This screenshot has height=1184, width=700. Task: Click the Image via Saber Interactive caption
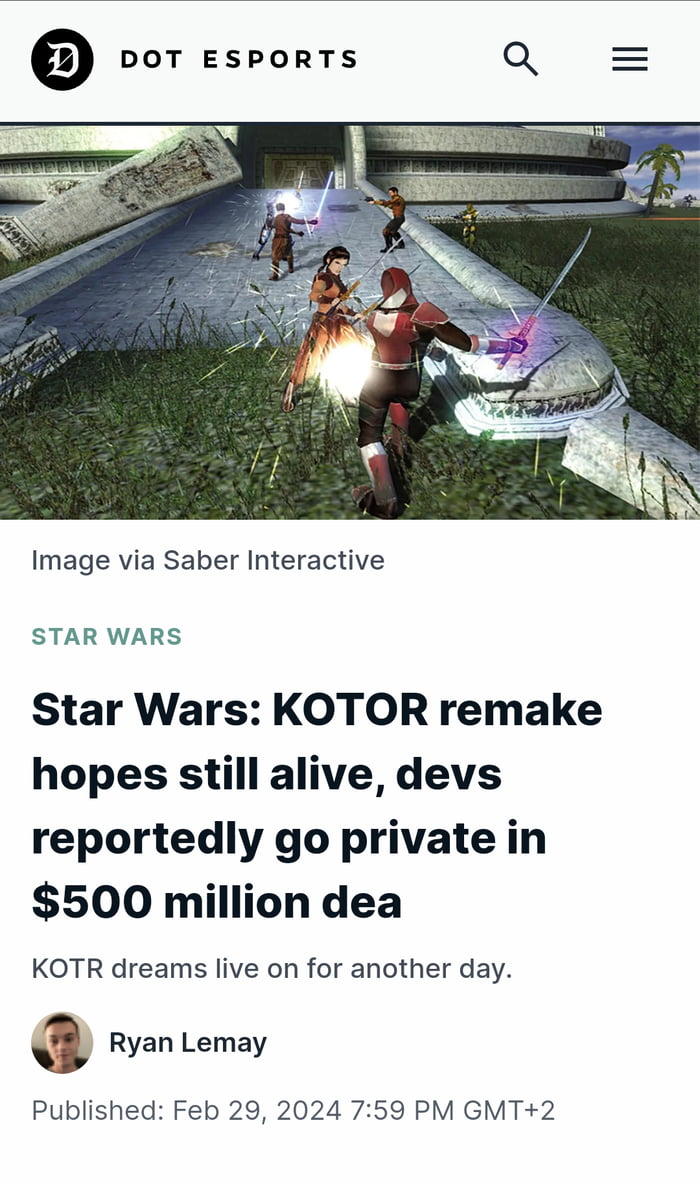tap(208, 560)
